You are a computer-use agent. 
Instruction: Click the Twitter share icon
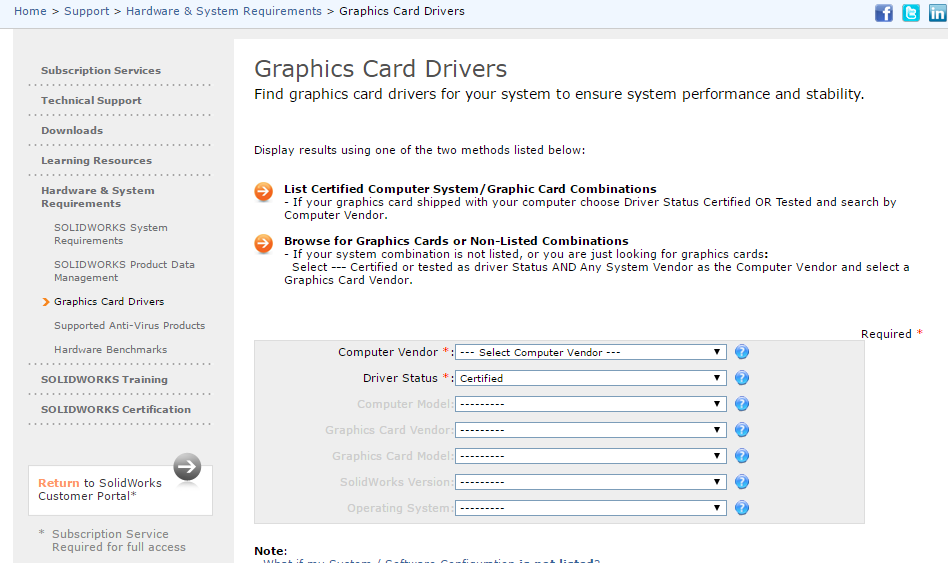pos(910,13)
